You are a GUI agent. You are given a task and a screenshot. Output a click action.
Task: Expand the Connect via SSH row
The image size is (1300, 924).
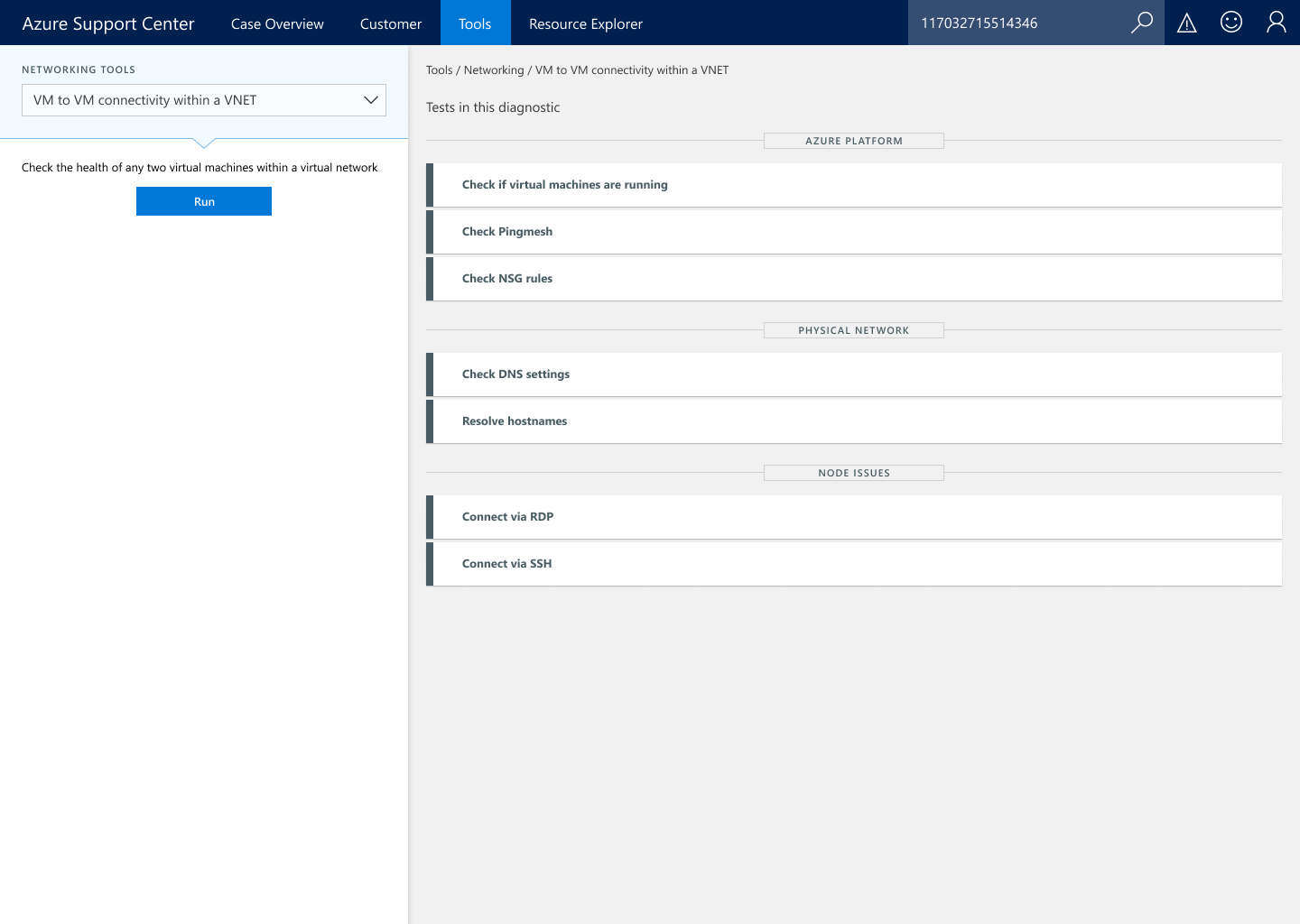pyautogui.click(x=854, y=564)
